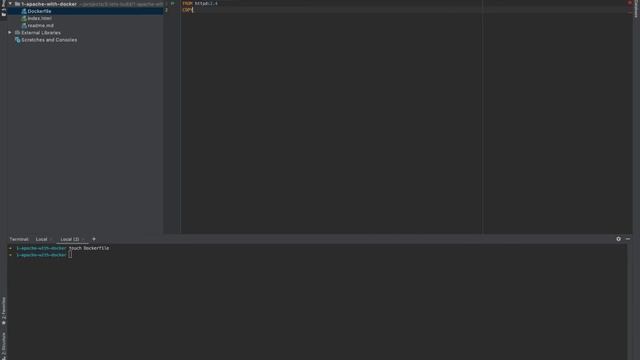Click the Scratches and Consoles icon

click(x=17, y=40)
